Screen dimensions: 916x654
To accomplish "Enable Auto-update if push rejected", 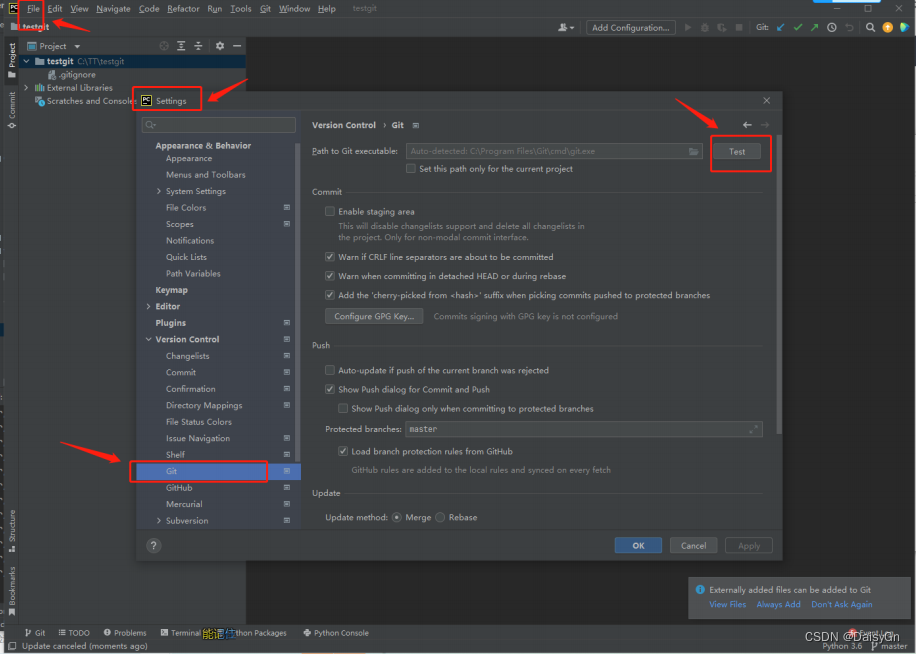I will (330, 370).
